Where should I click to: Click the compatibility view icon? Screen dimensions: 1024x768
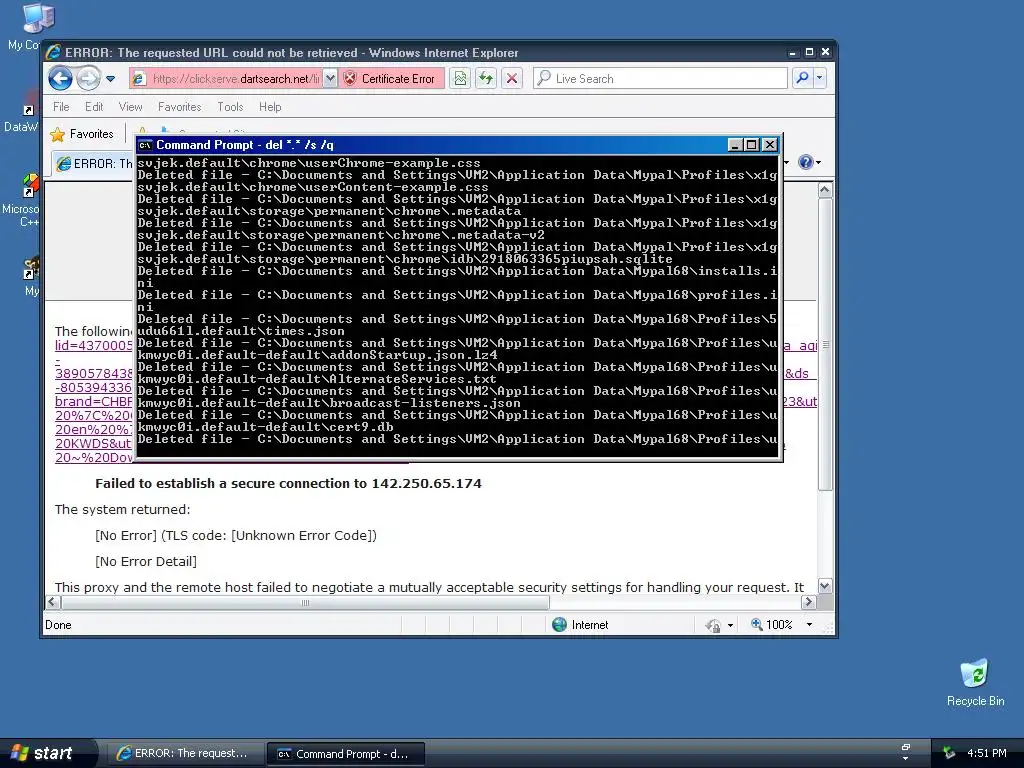(460, 79)
